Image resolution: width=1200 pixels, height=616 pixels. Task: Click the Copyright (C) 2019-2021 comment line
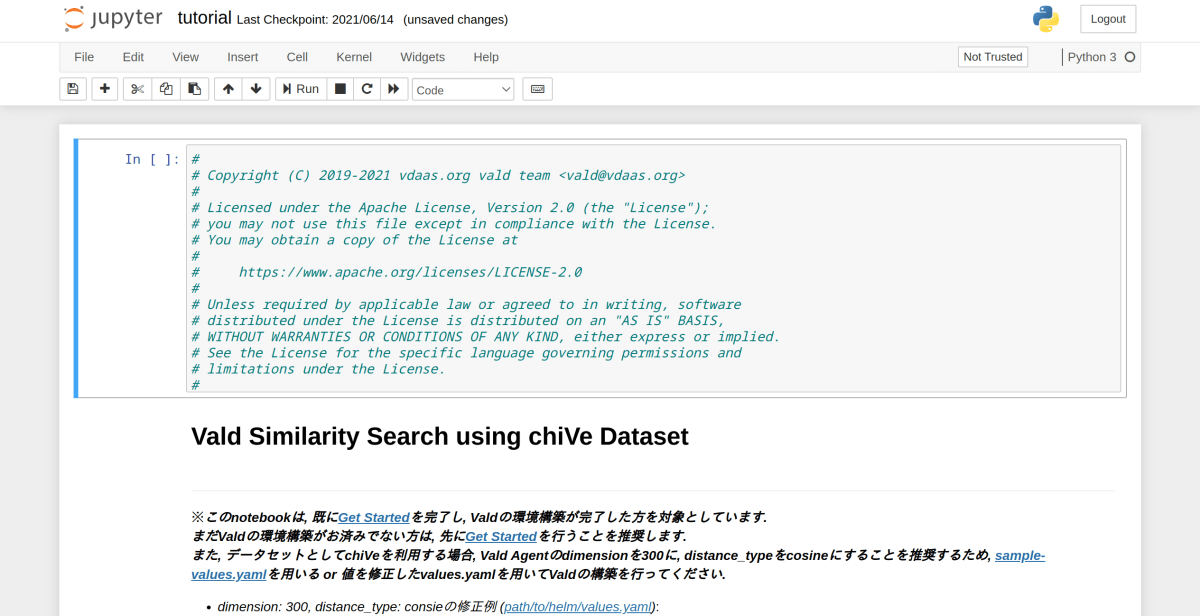(x=438, y=175)
